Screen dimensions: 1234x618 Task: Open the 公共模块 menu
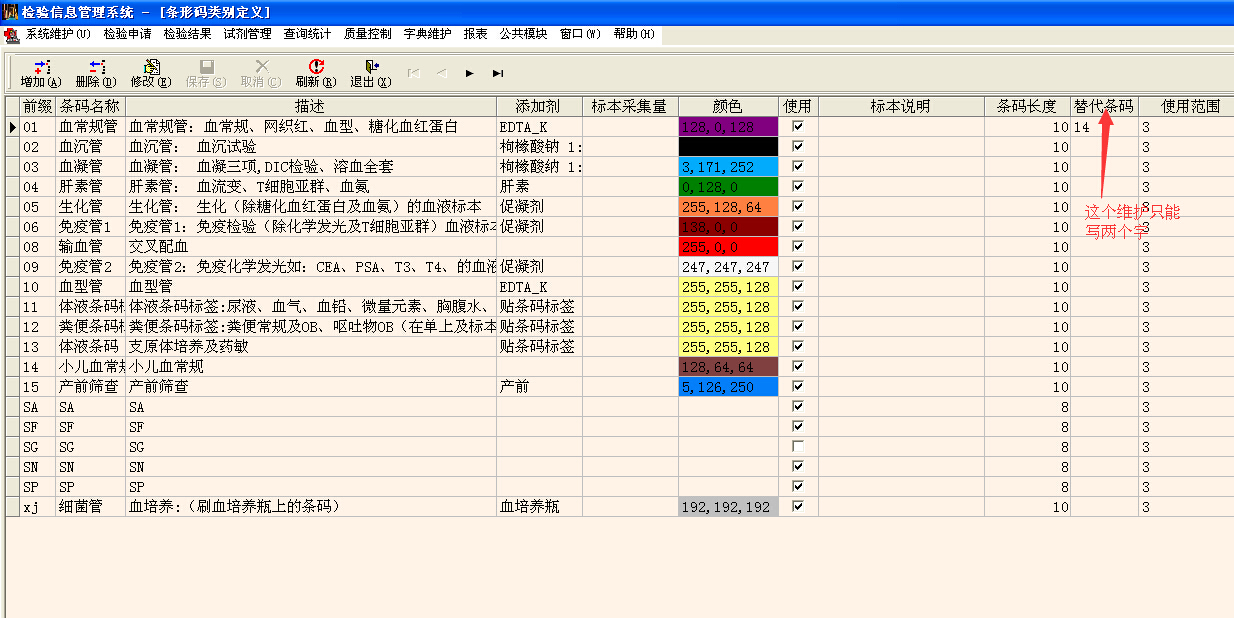523,34
